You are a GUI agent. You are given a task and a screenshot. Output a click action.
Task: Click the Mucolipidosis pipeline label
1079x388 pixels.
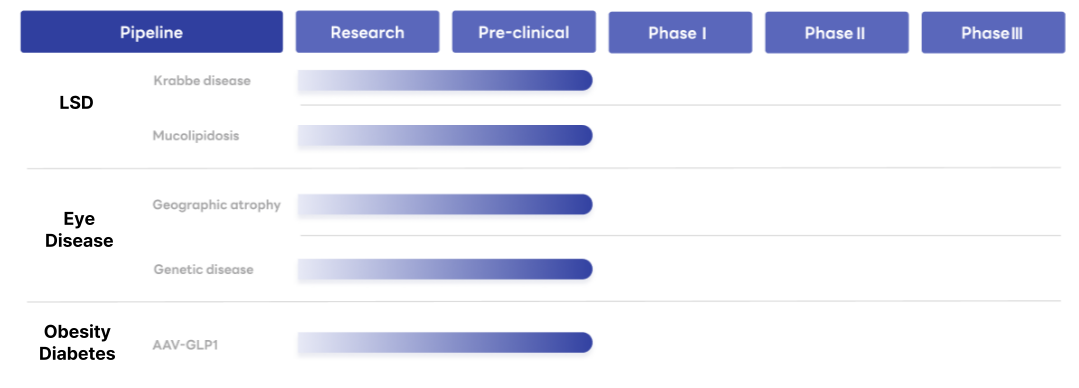pyautogui.click(x=196, y=136)
